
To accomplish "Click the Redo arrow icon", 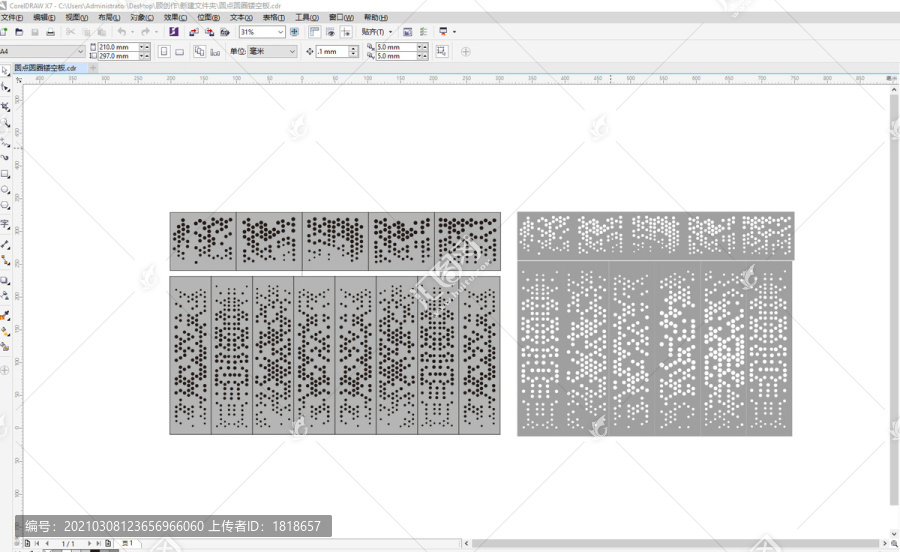I will [x=145, y=32].
